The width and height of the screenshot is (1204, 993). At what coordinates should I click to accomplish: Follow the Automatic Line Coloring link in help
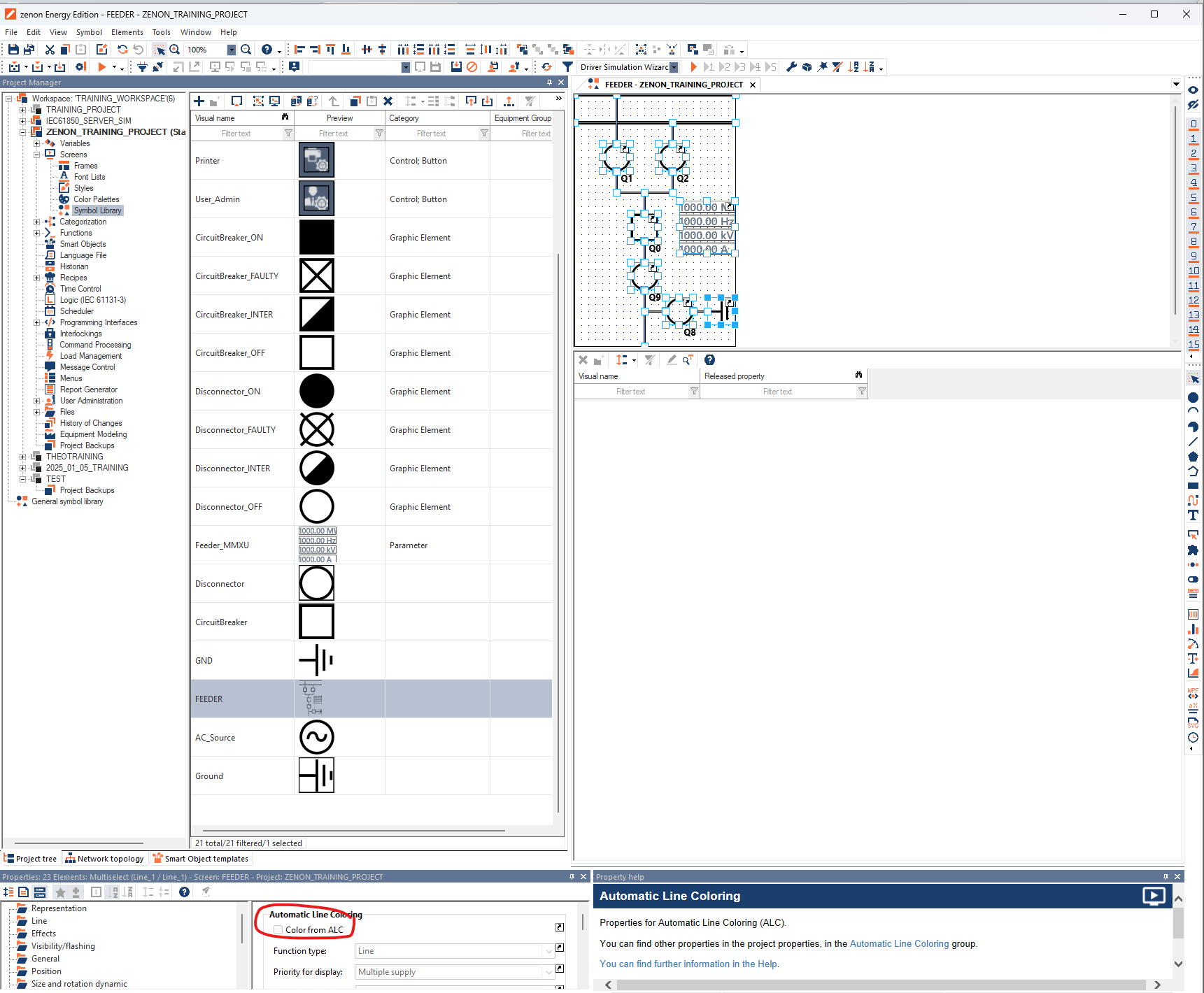[899, 943]
